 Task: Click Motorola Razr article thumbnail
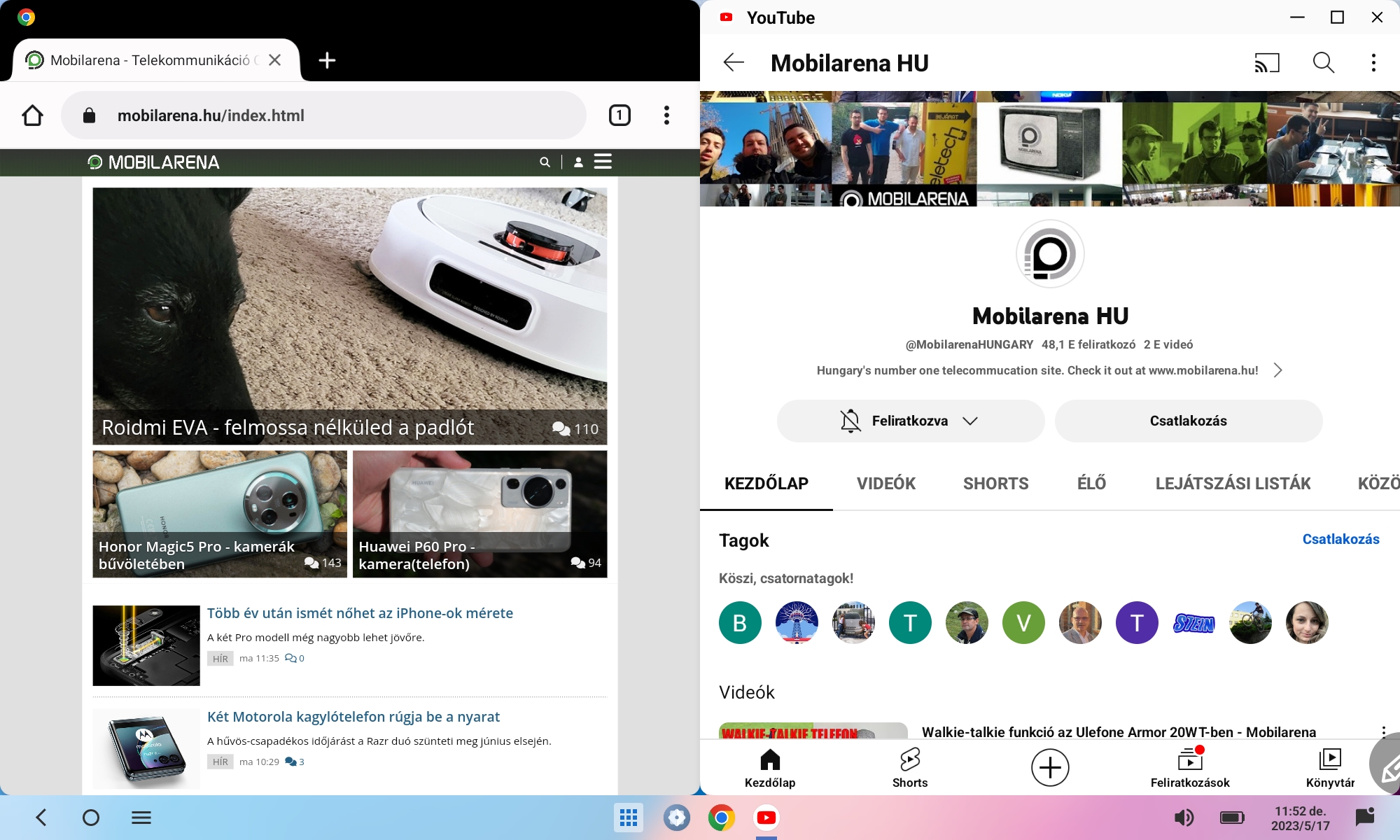[146, 749]
